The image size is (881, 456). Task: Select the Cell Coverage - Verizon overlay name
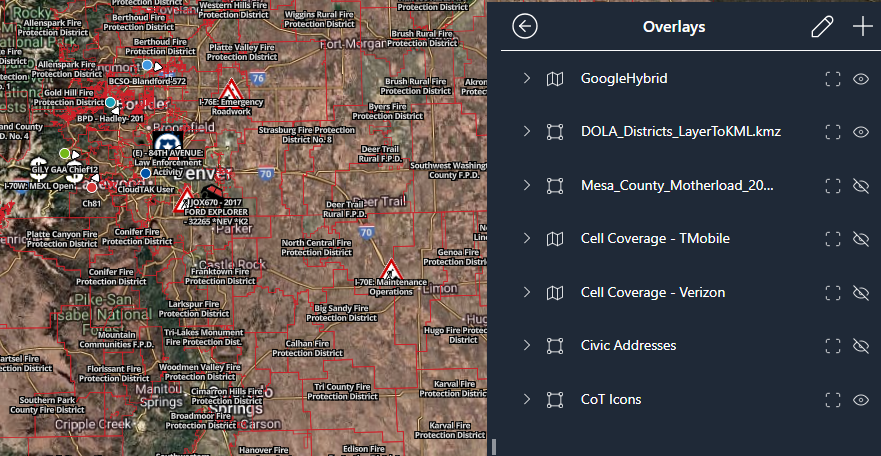[652, 293]
